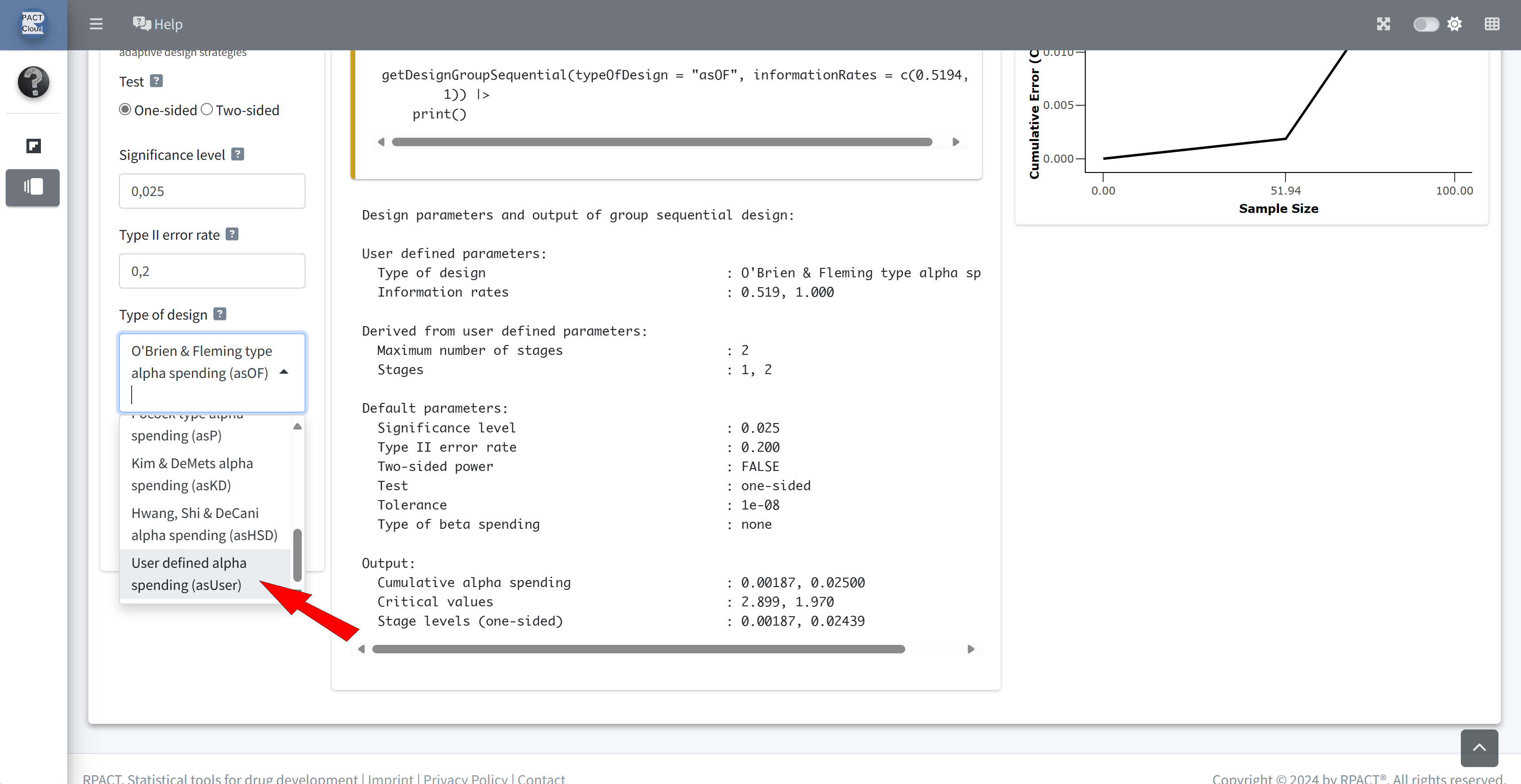Click the Significance level input field
The image size is (1521, 784).
tap(212, 191)
